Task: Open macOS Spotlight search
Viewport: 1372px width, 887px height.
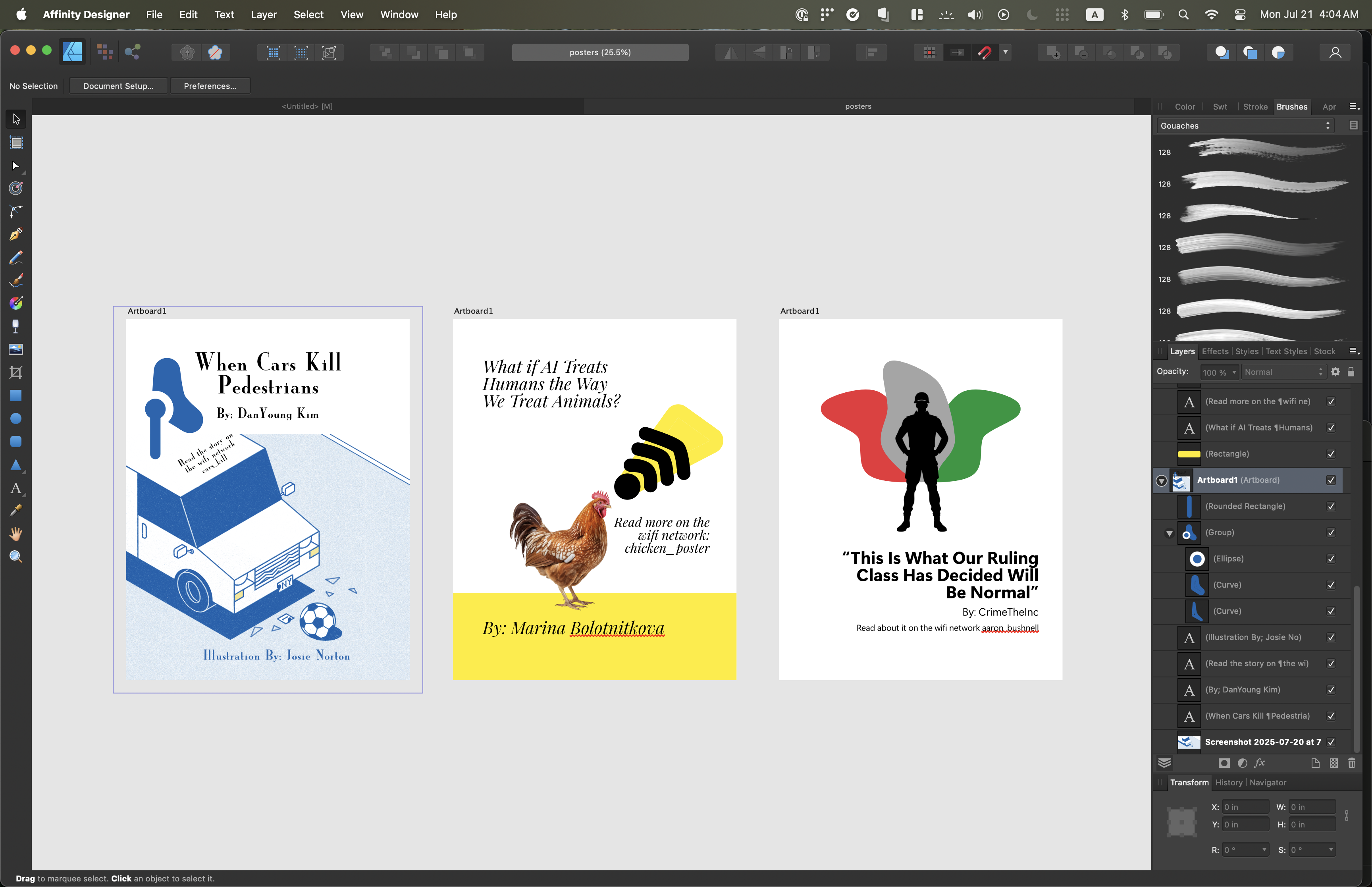Action: coord(1183,14)
